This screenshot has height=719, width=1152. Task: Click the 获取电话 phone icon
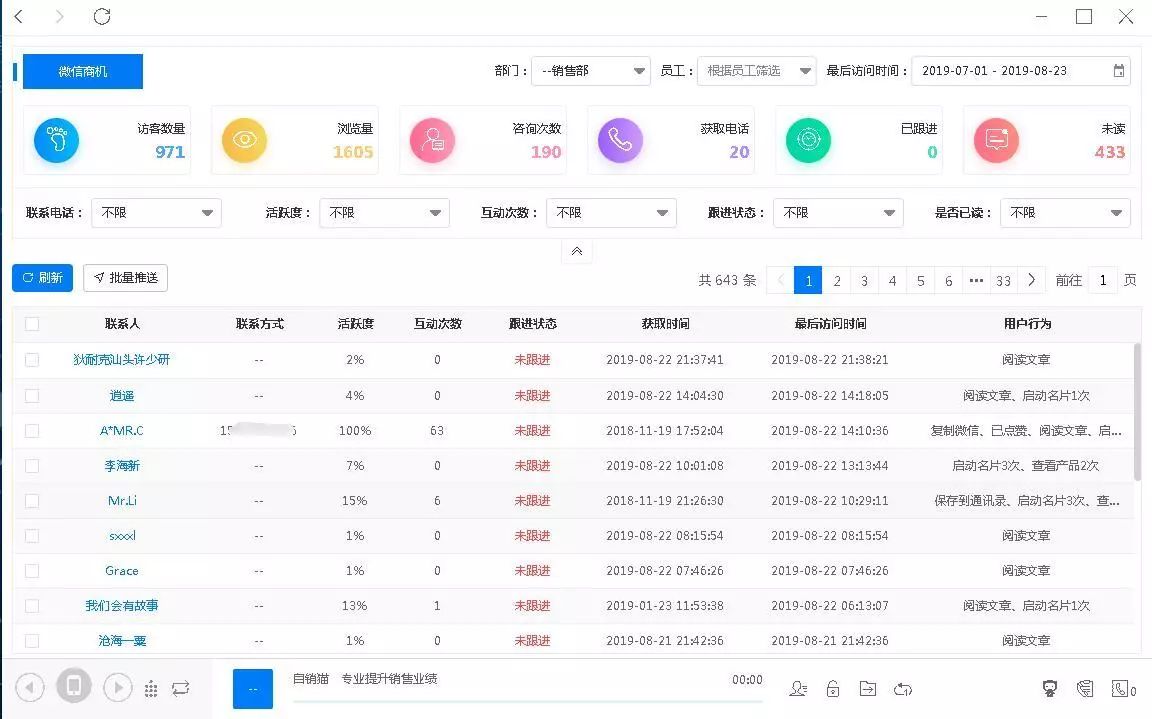(620, 140)
